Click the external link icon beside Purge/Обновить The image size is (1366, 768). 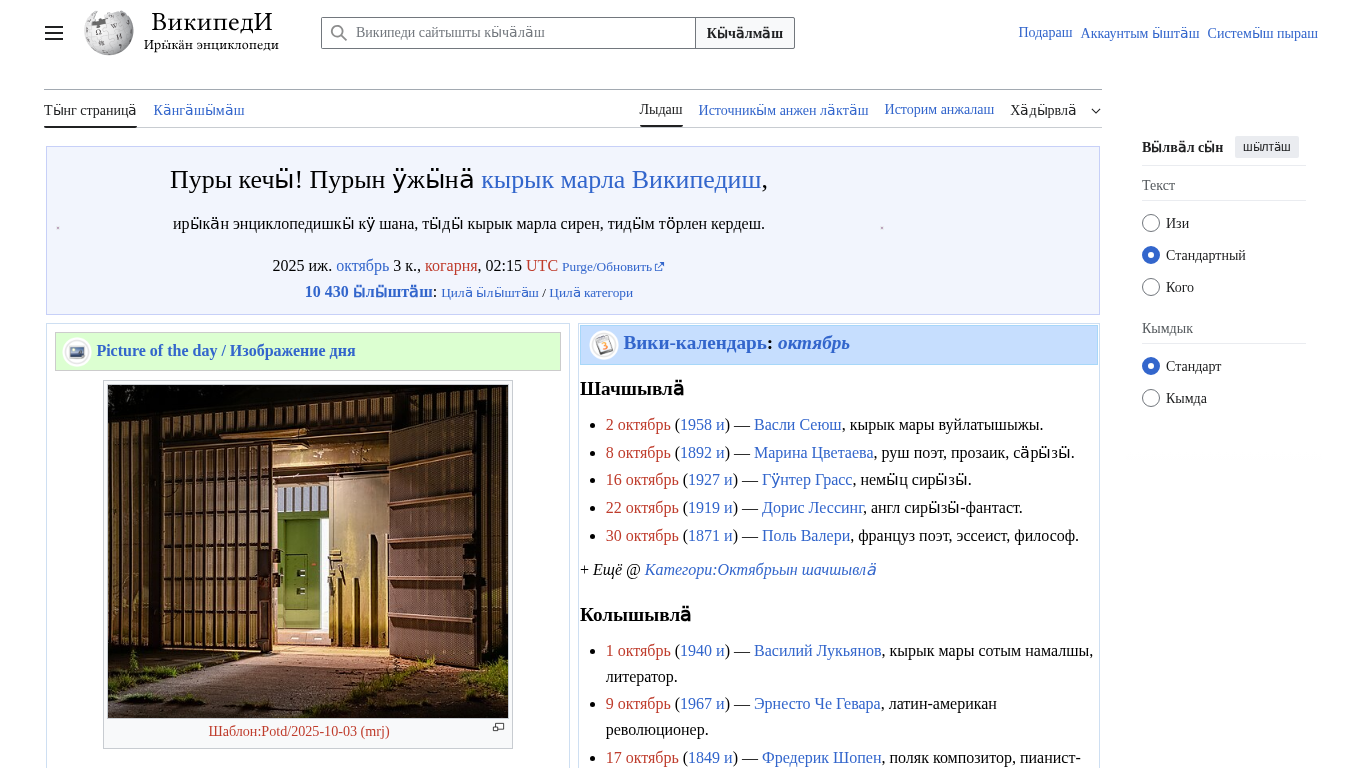pos(660,267)
